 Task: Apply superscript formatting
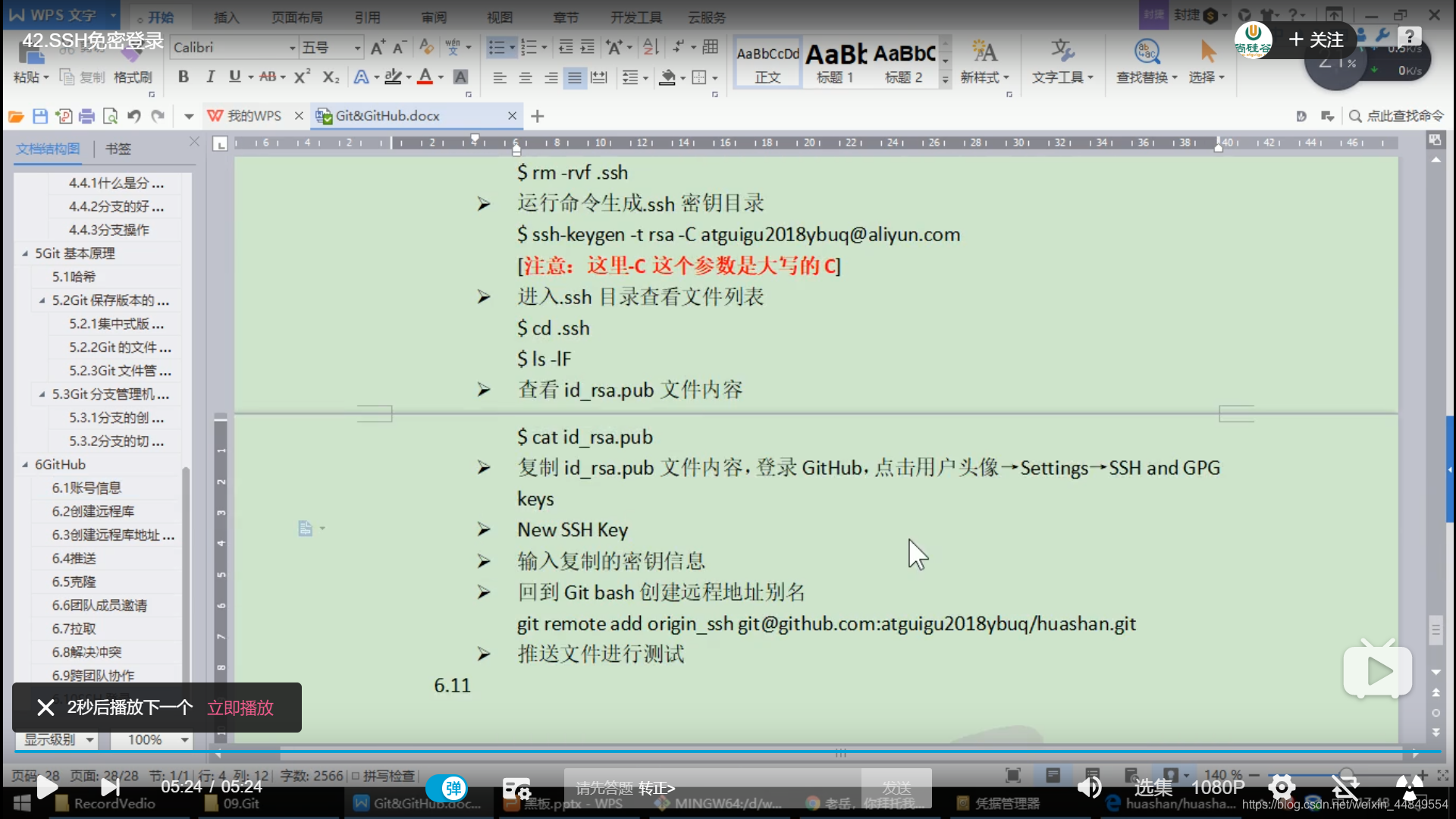pos(302,77)
